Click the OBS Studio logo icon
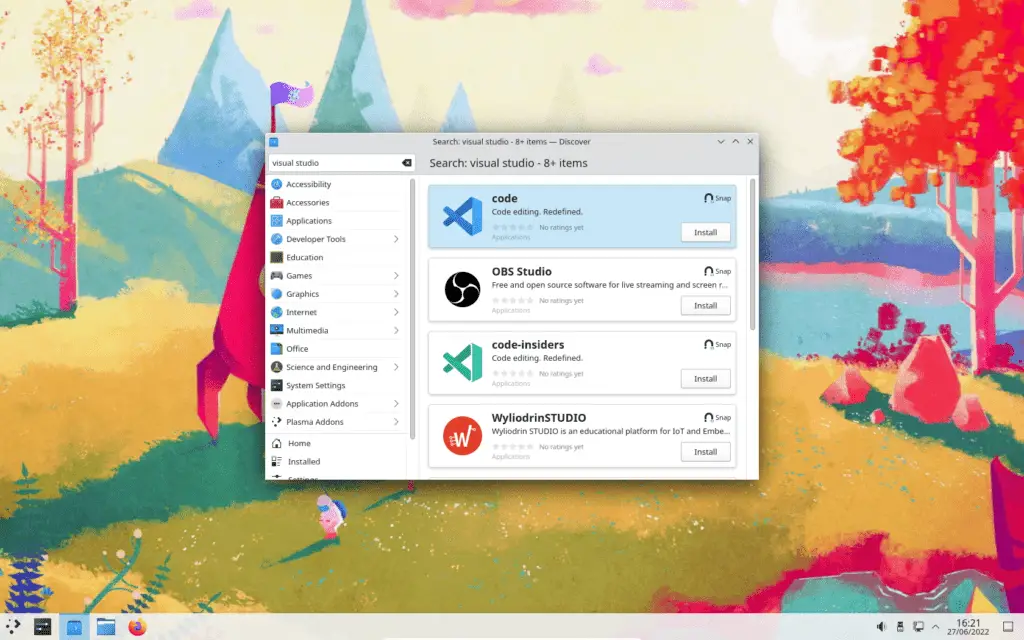This screenshot has height=640, width=1024. [462, 290]
